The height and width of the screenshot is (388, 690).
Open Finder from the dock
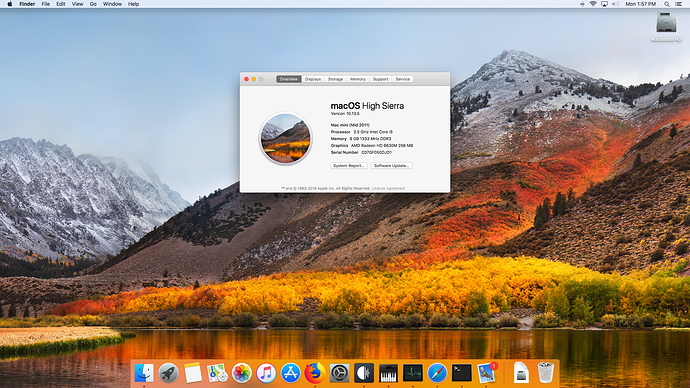click(x=144, y=373)
